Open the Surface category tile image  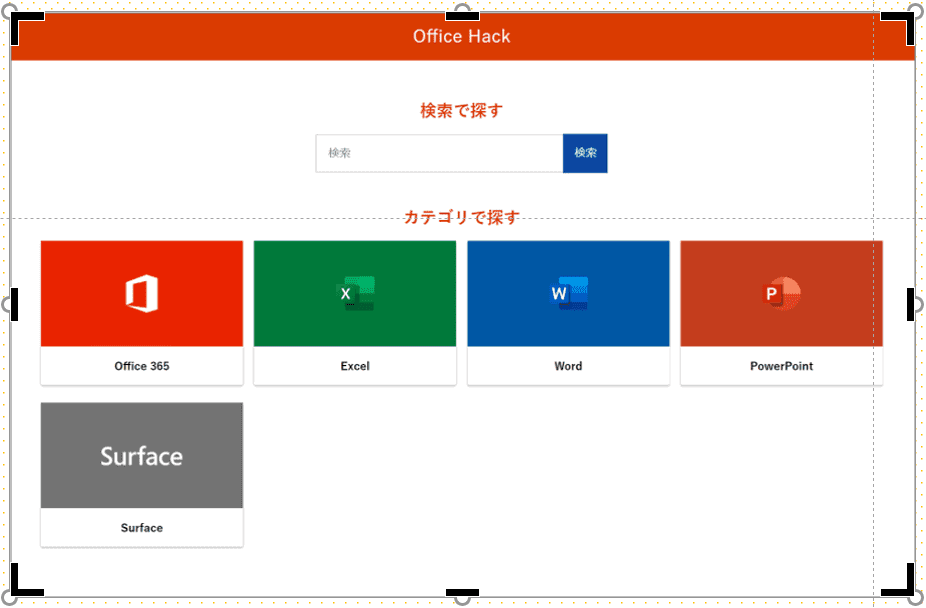(142, 455)
